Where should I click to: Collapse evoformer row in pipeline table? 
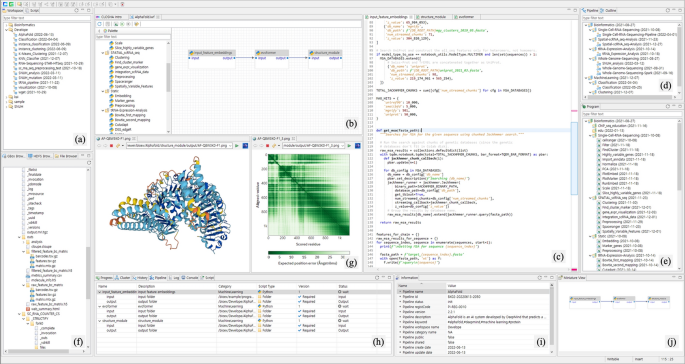tap(99, 306)
